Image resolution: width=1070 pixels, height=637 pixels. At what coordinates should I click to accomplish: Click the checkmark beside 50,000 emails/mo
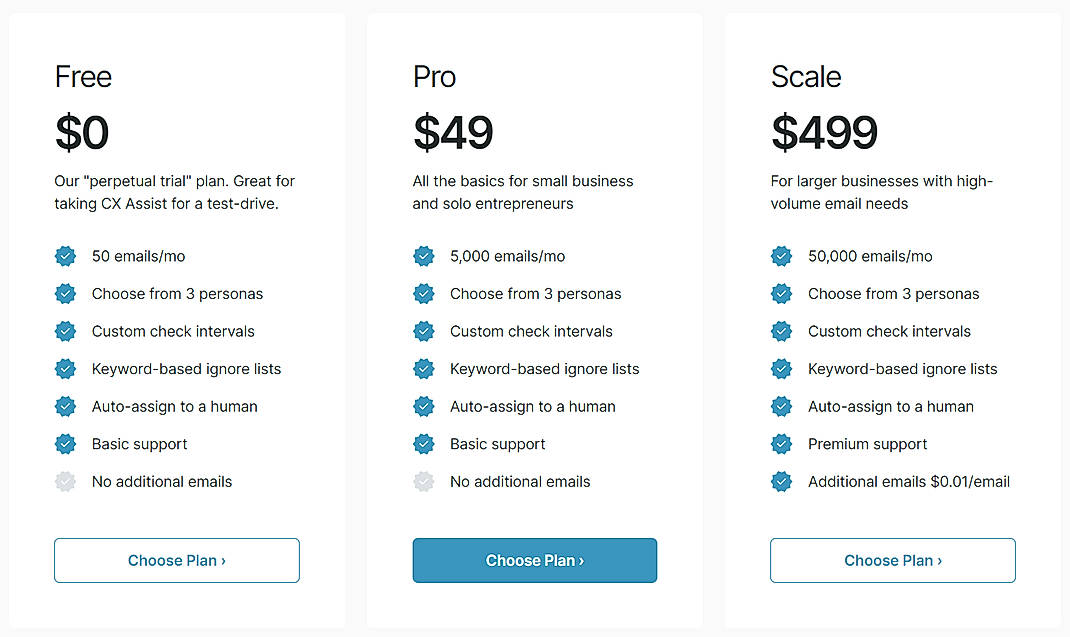(781, 256)
